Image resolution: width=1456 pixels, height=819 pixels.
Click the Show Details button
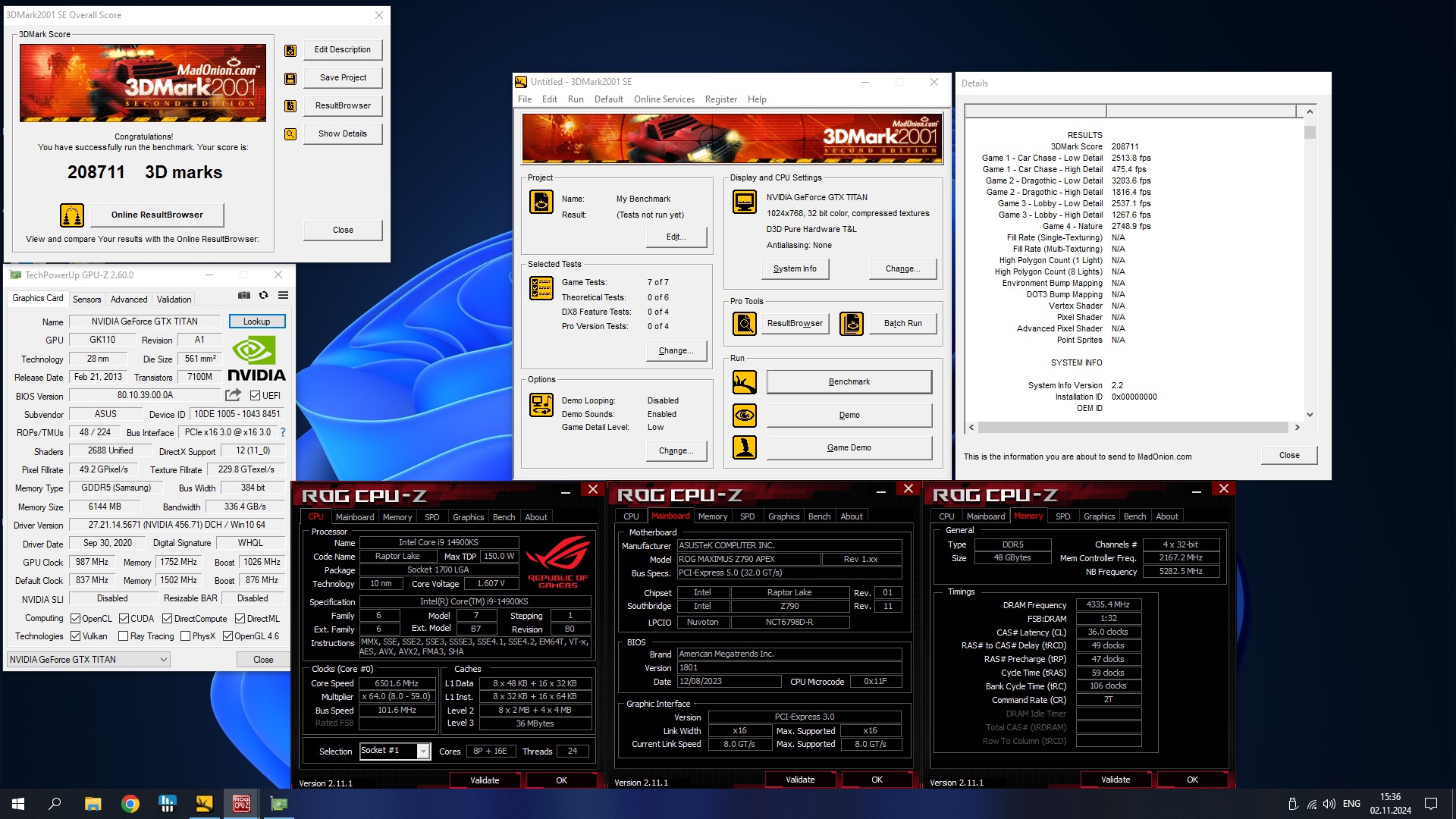point(343,134)
